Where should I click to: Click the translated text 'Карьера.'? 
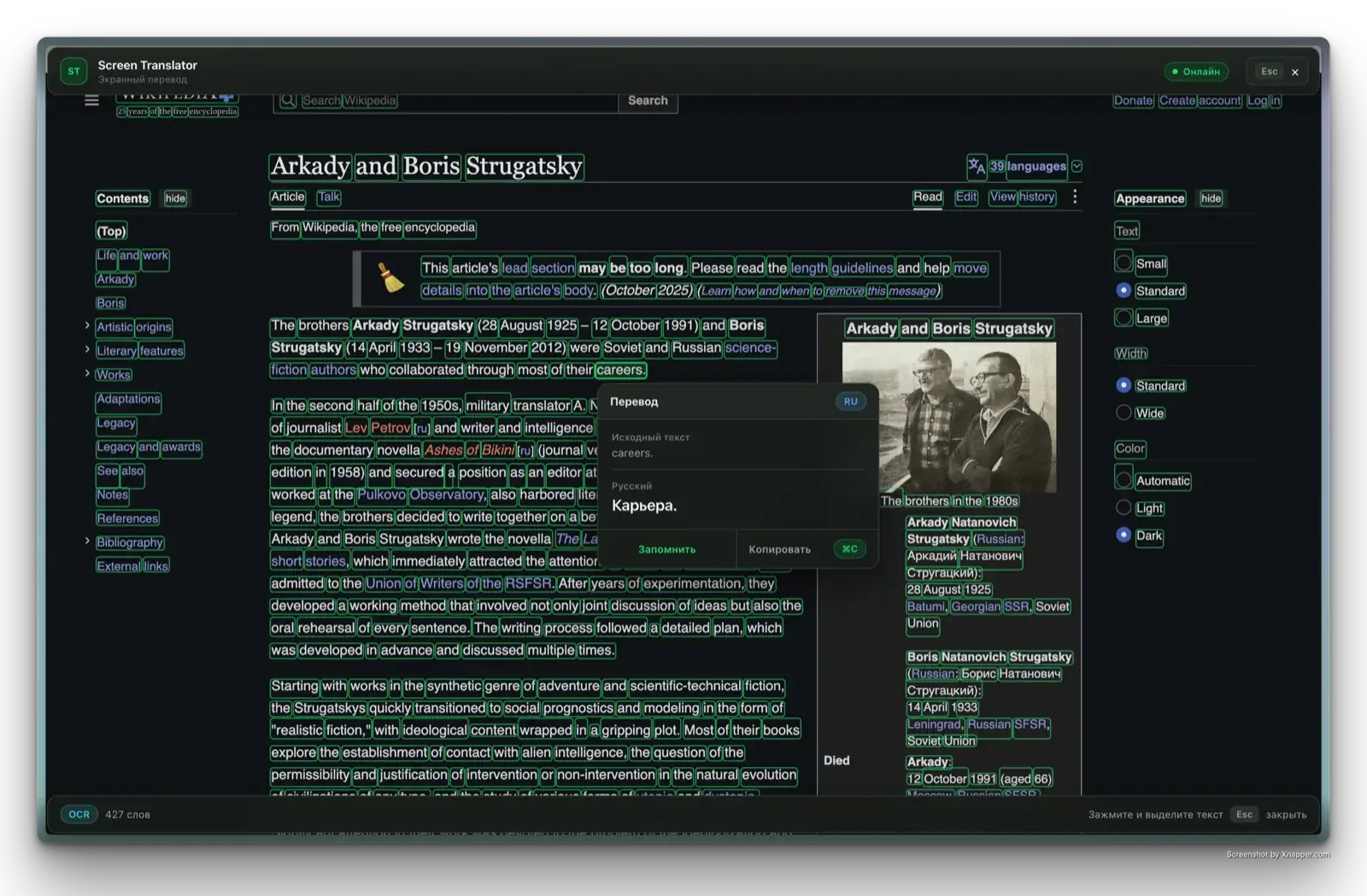click(x=644, y=506)
